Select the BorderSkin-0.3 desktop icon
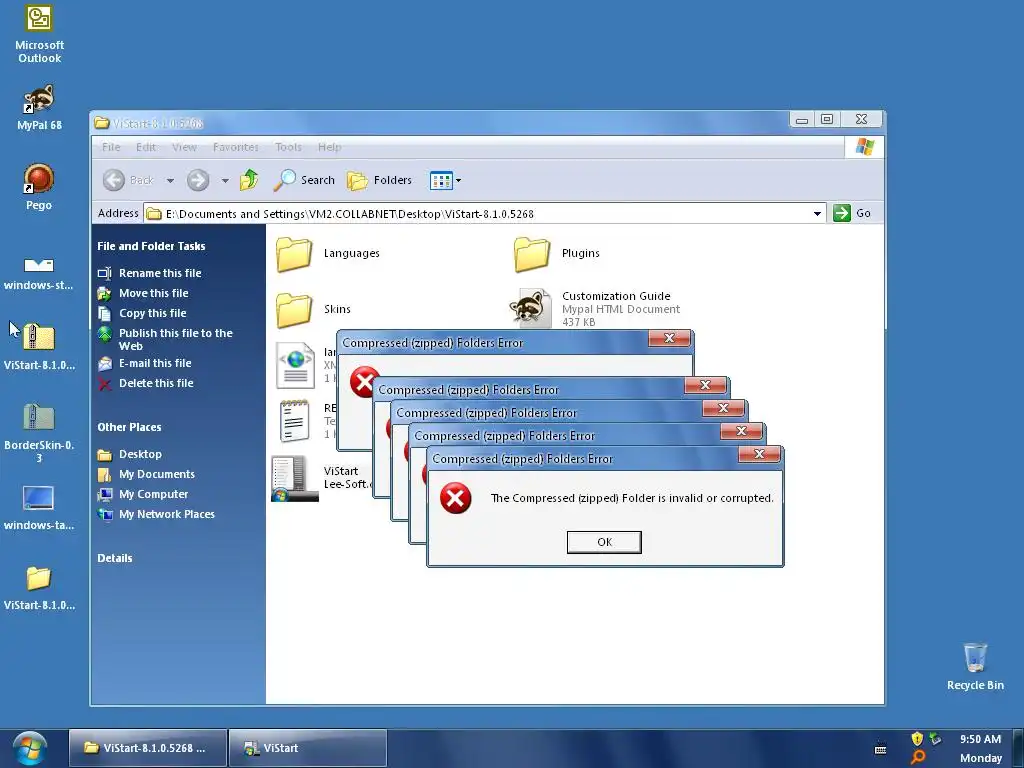 tap(39, 434)
